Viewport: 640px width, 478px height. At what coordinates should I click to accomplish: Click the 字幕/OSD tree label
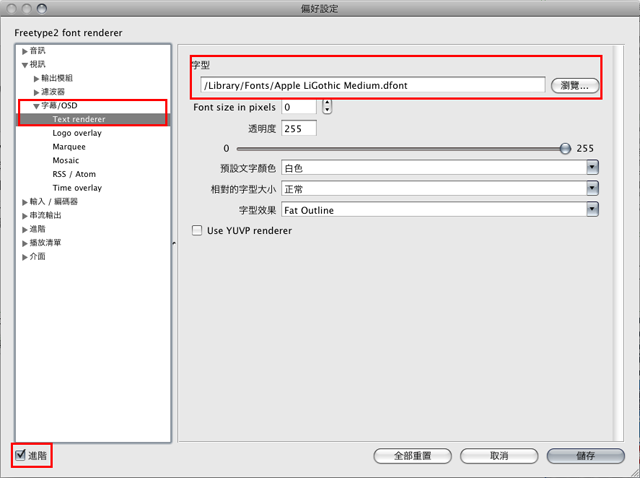click(x=59, y=106)
